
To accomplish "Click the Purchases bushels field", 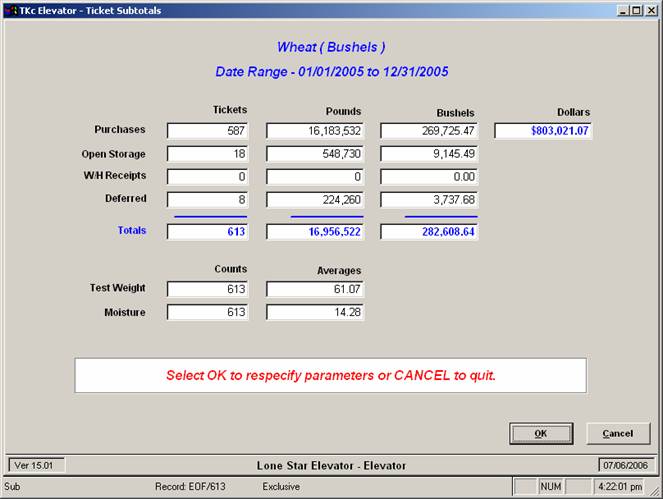I will point(429,130).
